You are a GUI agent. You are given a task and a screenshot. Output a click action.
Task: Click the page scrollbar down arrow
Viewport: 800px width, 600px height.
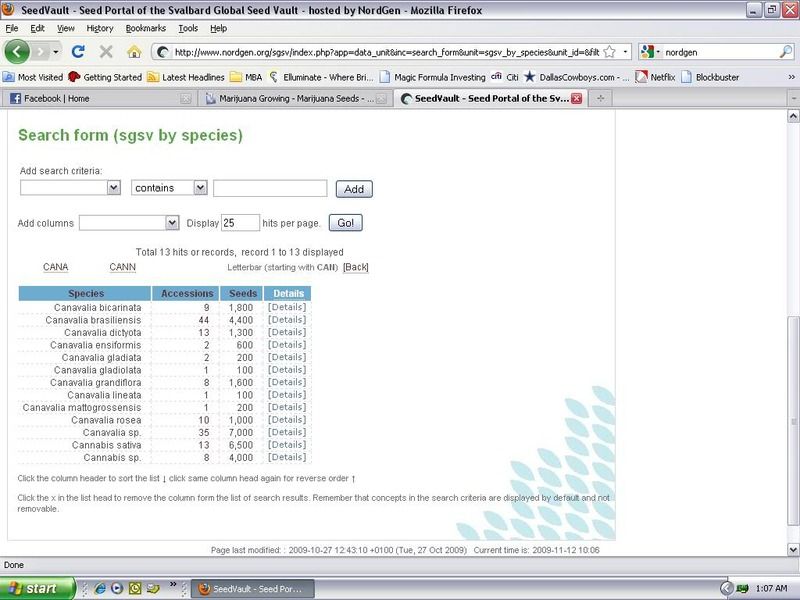pos(793,549)
